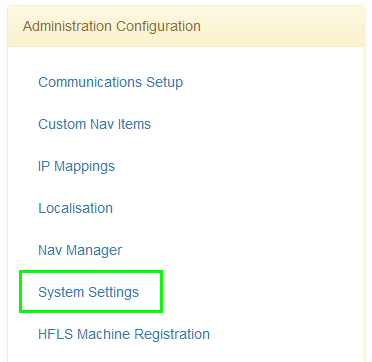Open Nav Manager

pos(80,250)
